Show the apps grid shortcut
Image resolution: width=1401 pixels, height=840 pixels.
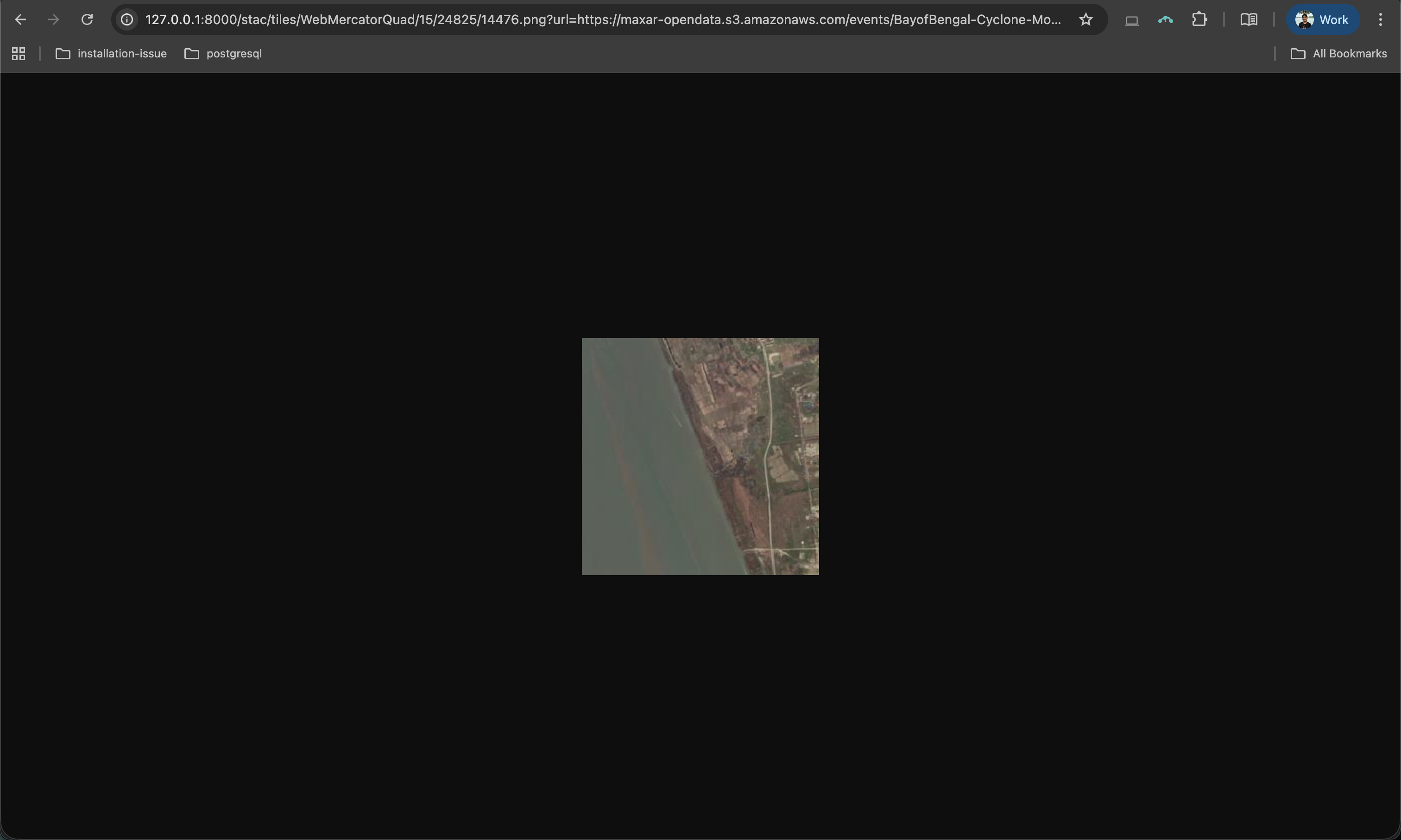(19, 54)
